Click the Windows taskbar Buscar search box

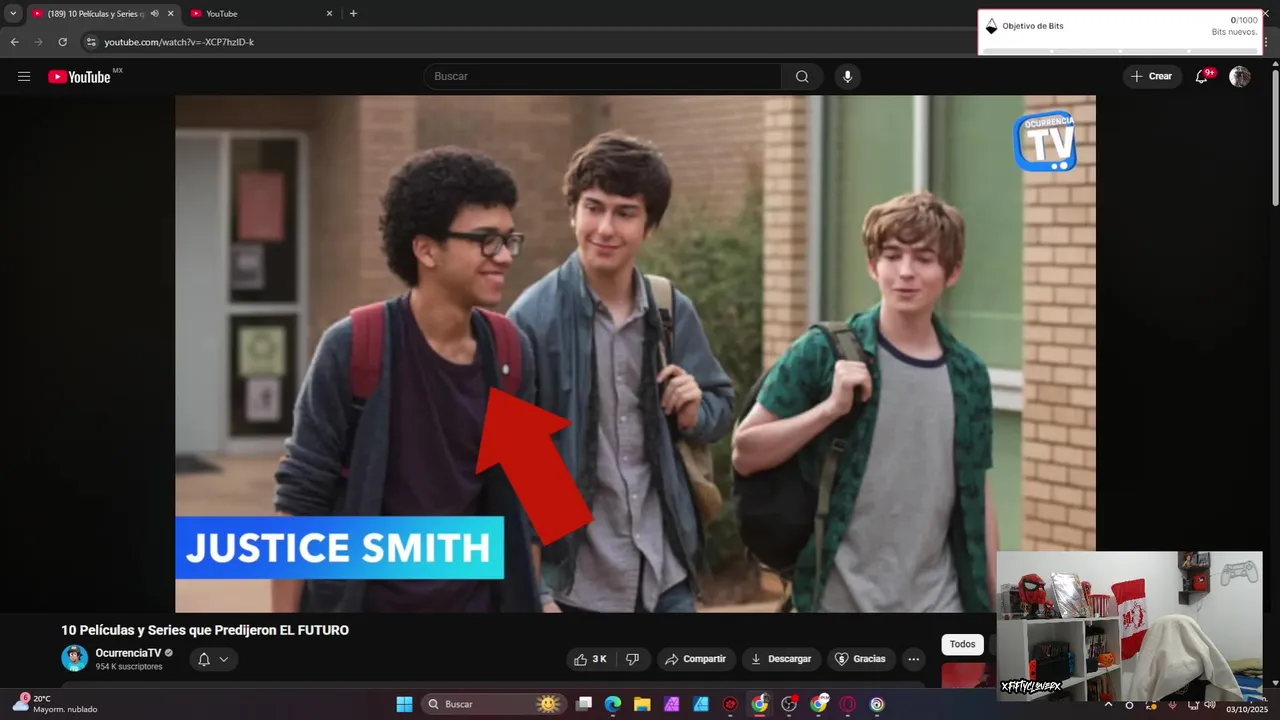492,704
